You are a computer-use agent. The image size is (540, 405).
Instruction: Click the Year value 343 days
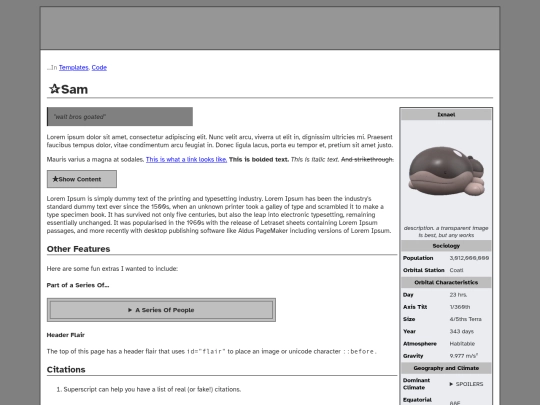point(461,331)
